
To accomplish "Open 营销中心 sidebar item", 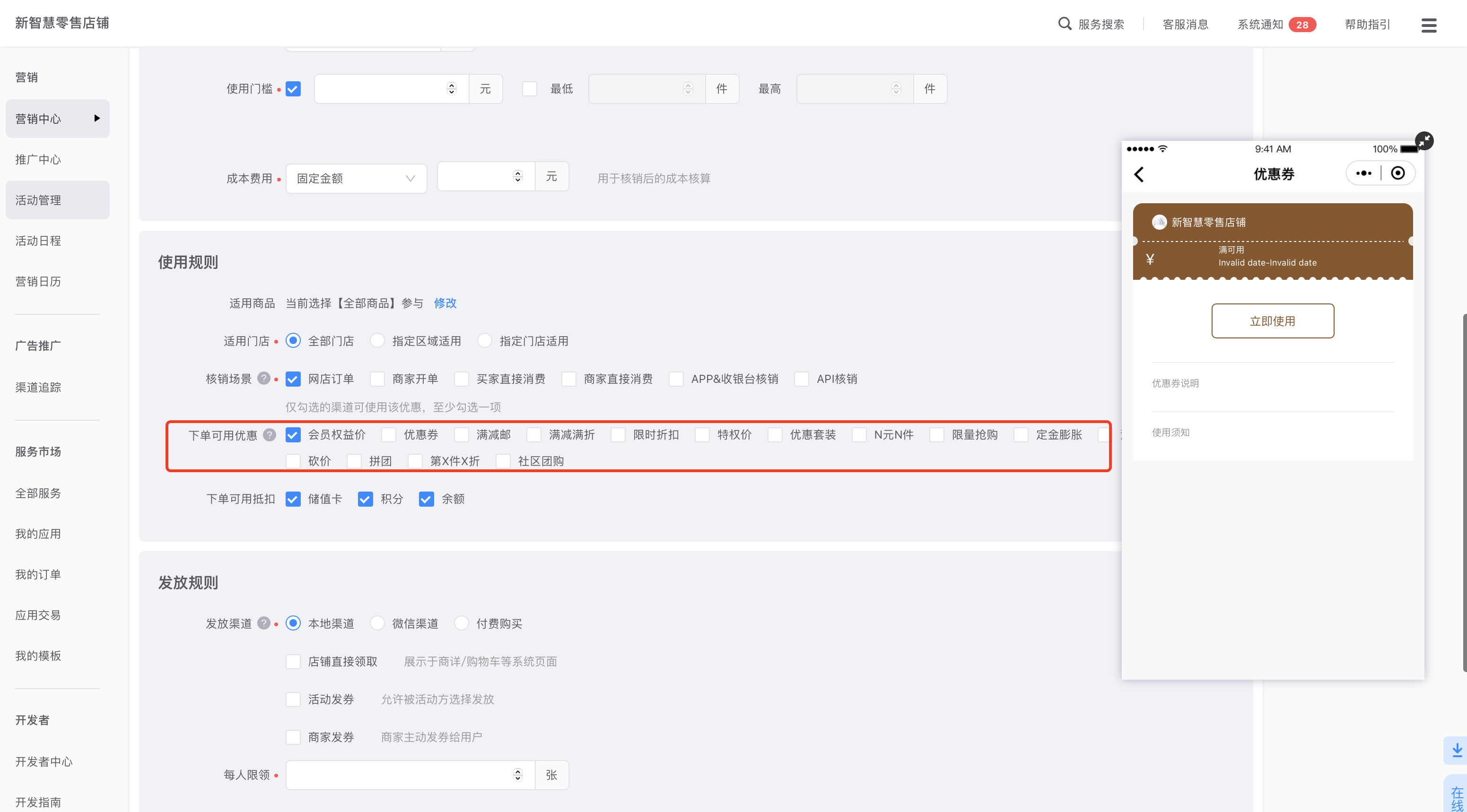I will [x=58, y=119].
